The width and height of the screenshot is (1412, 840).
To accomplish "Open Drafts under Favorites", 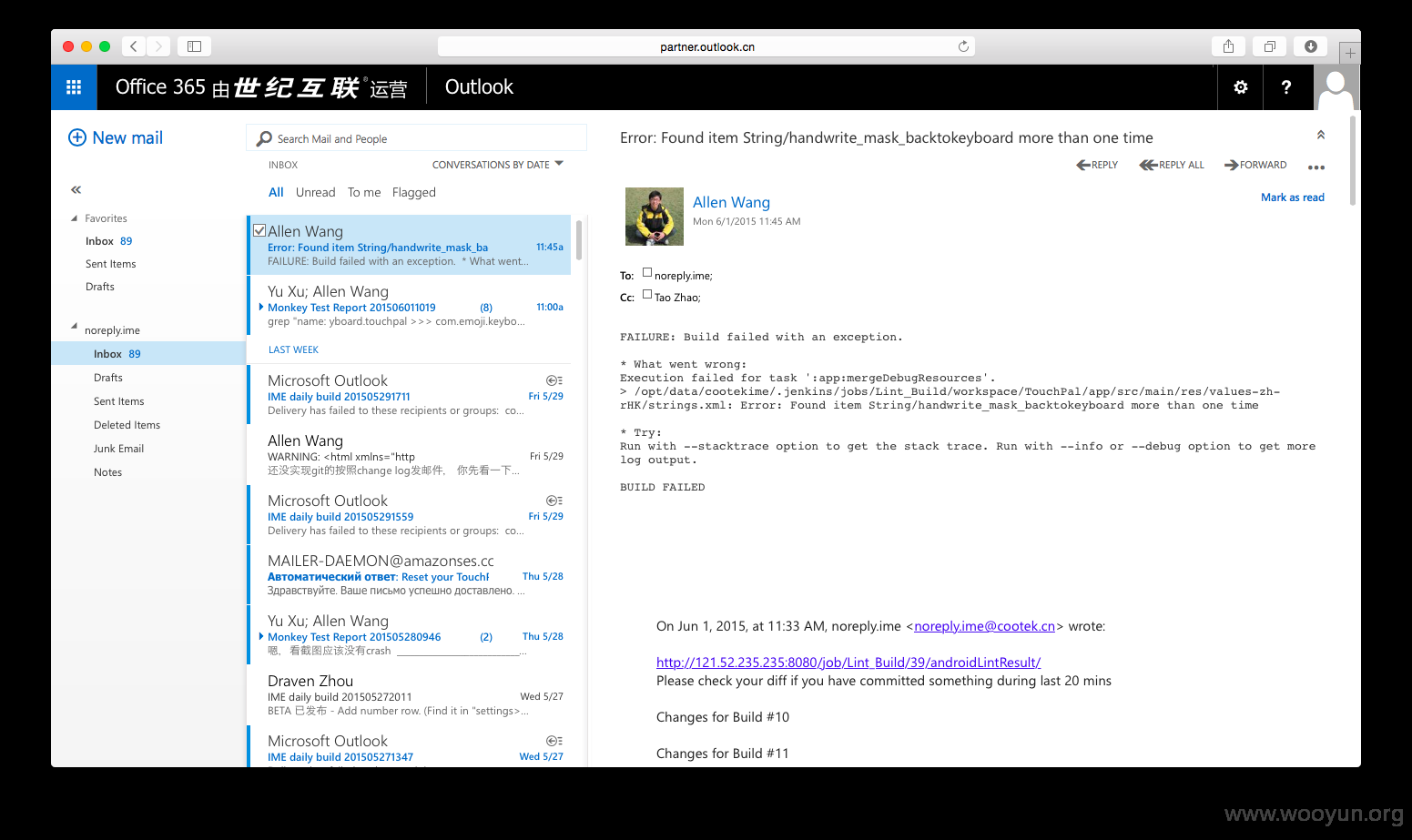I will [x=100, y=287].
